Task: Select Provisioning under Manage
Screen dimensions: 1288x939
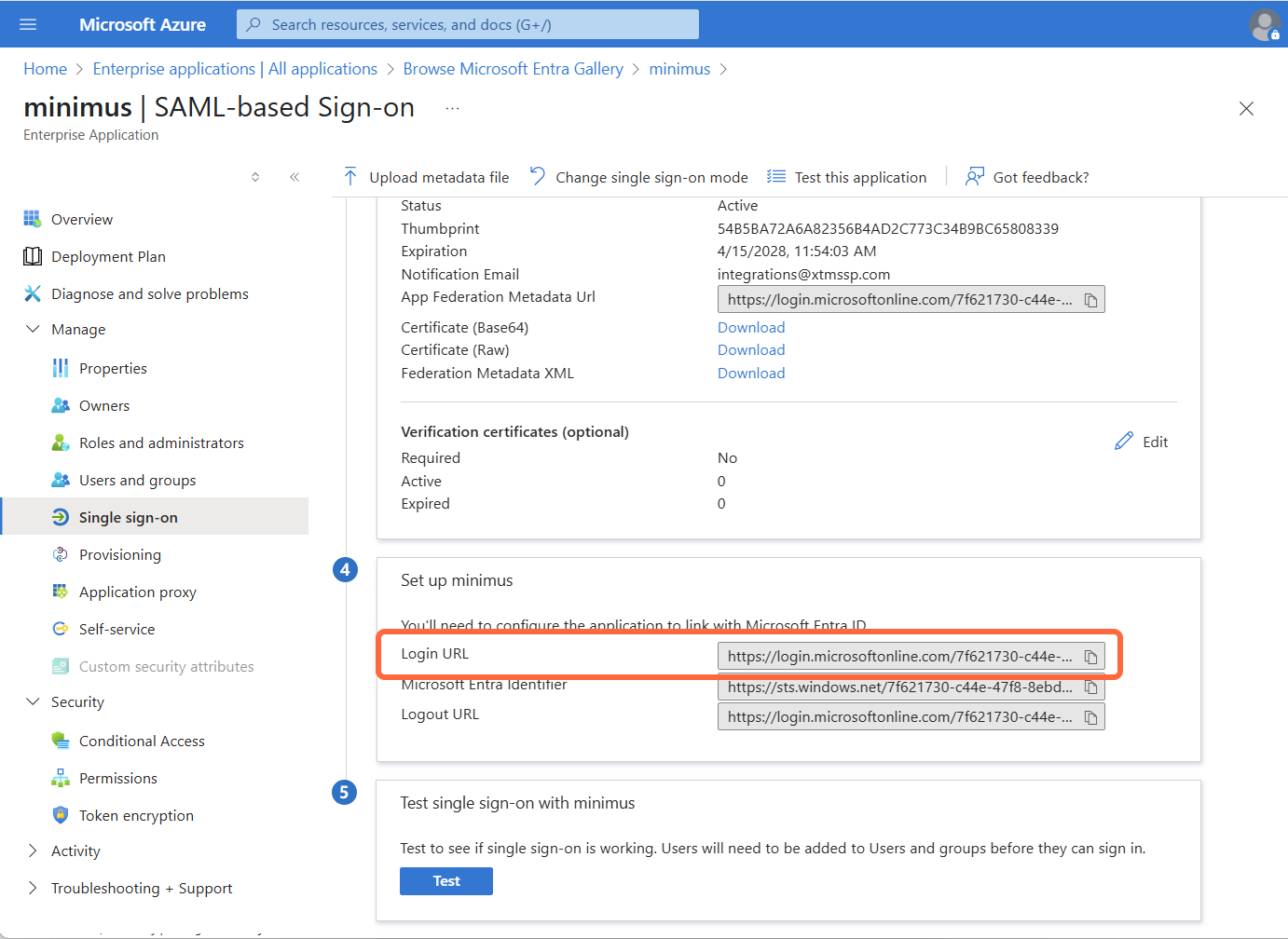Action: pos(116,554)
